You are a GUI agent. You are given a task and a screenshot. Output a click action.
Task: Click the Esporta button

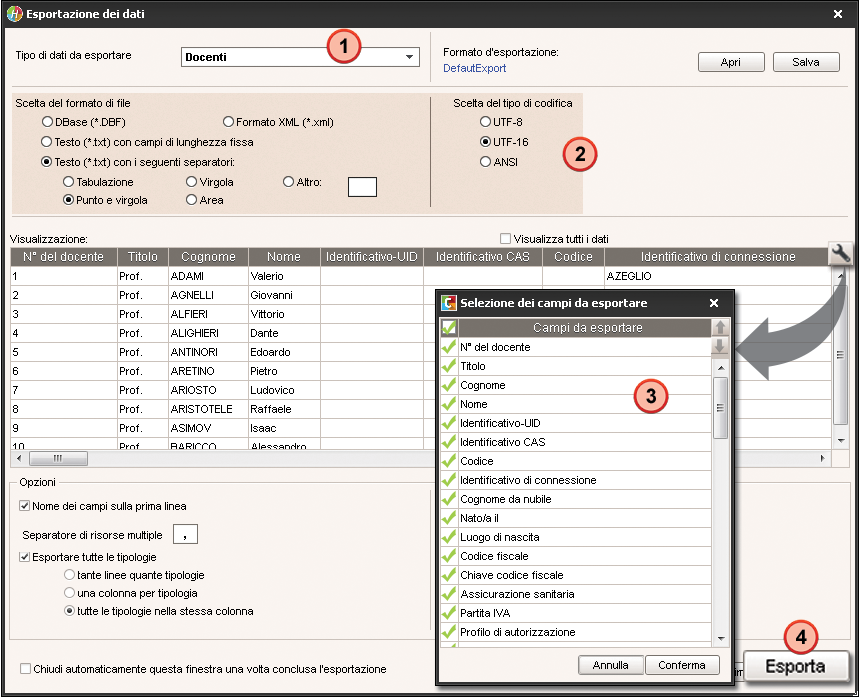[795, 667]
